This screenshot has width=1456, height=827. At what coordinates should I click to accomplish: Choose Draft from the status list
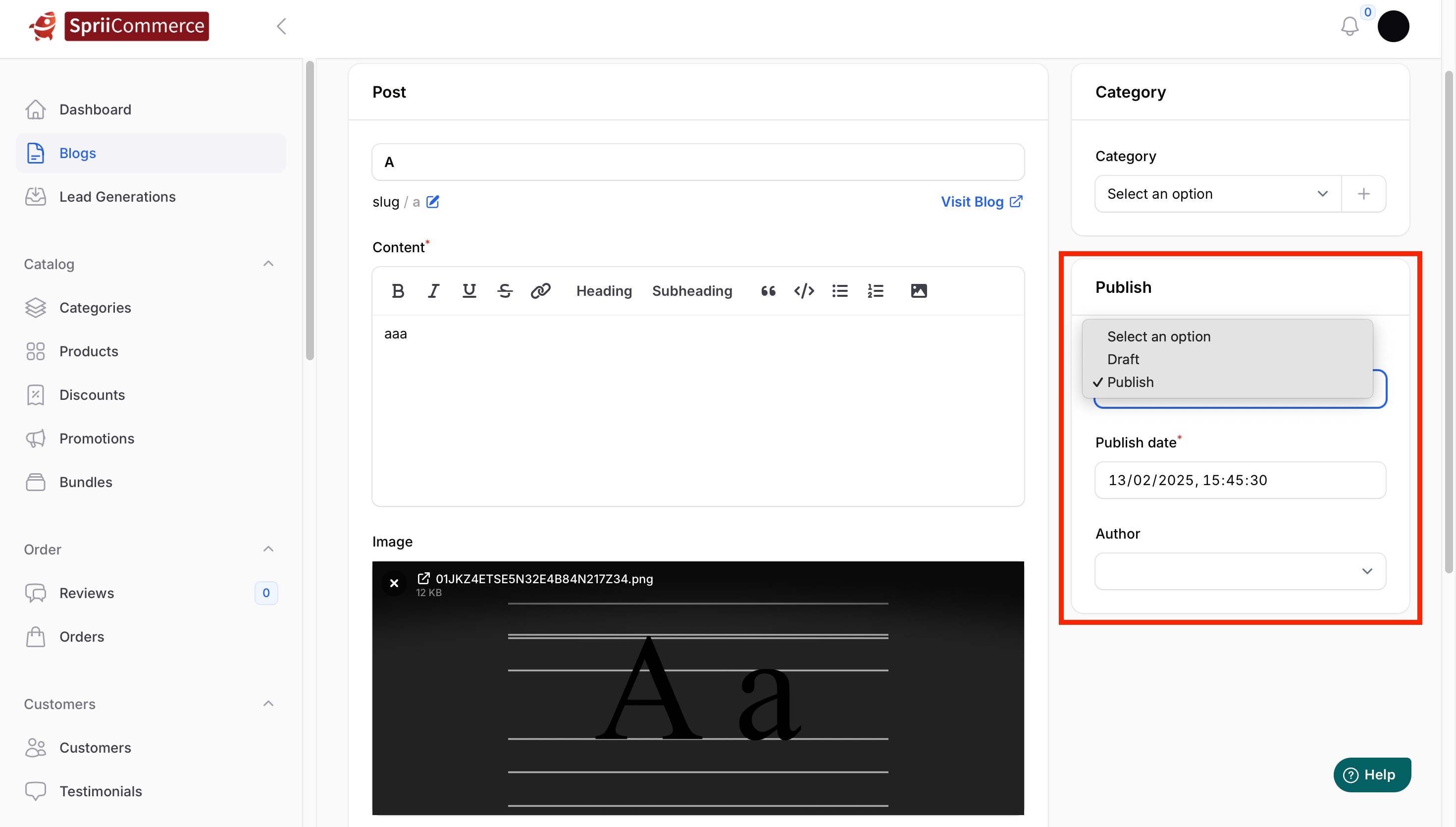[x=1123, y=359]
